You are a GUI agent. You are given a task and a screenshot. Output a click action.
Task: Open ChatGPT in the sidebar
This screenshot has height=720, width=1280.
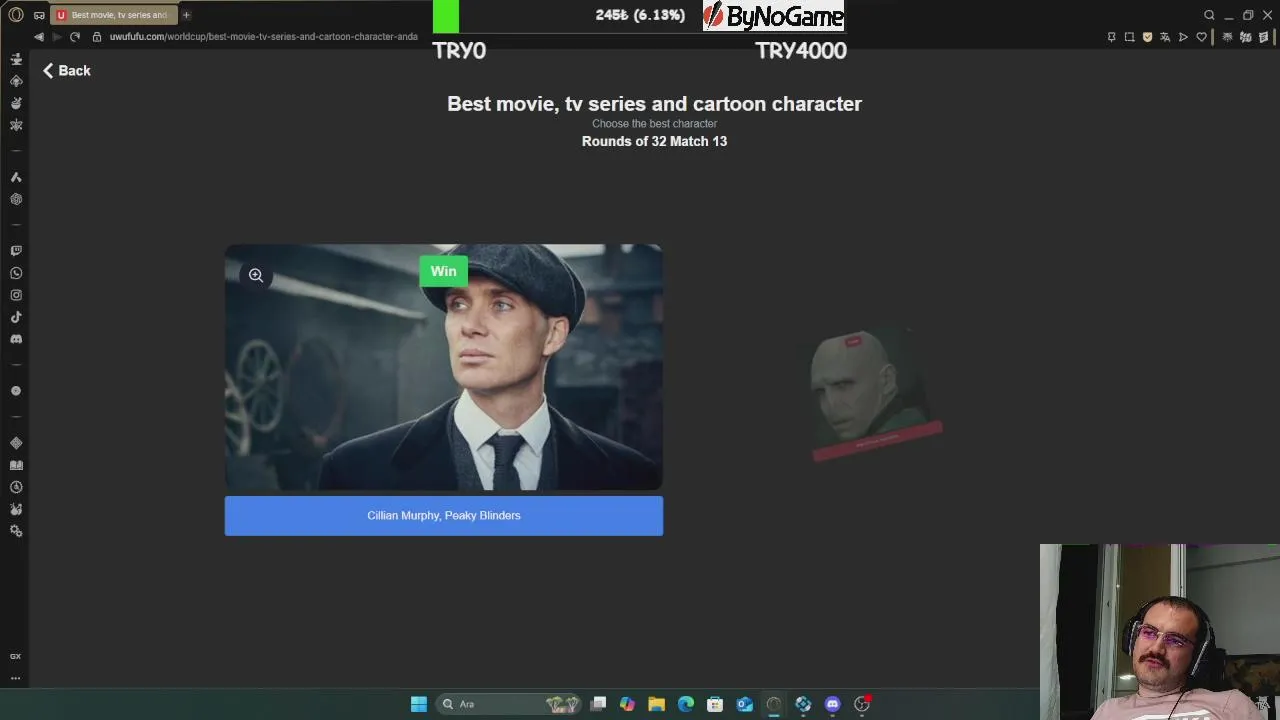tap(16, 199)
